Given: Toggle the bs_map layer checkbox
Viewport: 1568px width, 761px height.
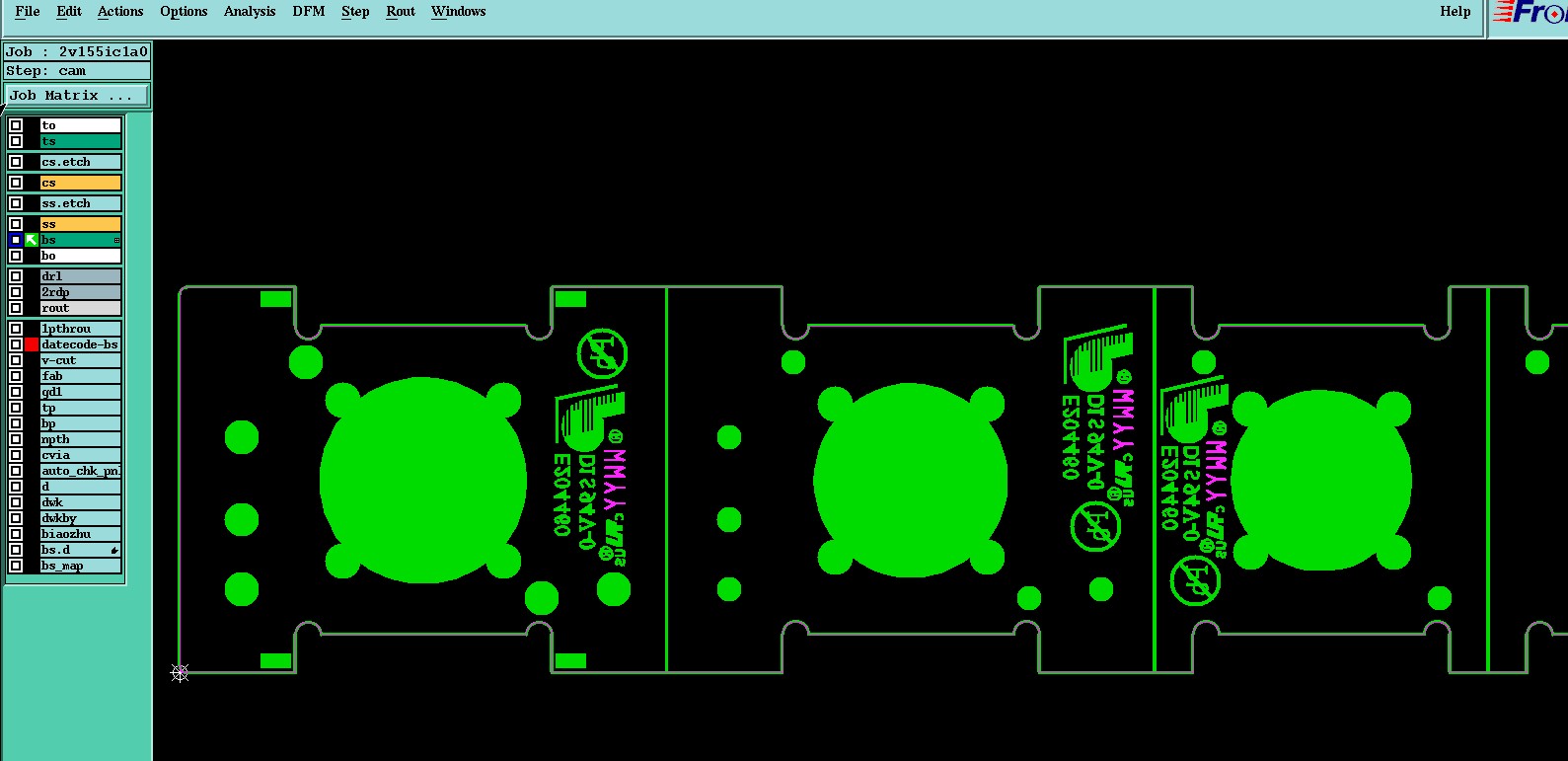Looking at the screenshot, I should 16,566.
